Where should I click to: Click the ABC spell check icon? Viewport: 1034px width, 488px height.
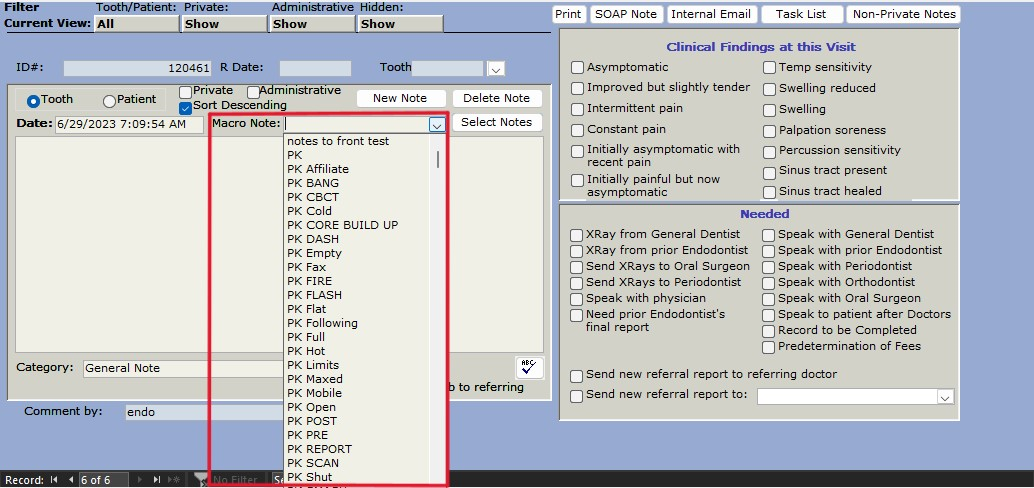pos(529,367)
